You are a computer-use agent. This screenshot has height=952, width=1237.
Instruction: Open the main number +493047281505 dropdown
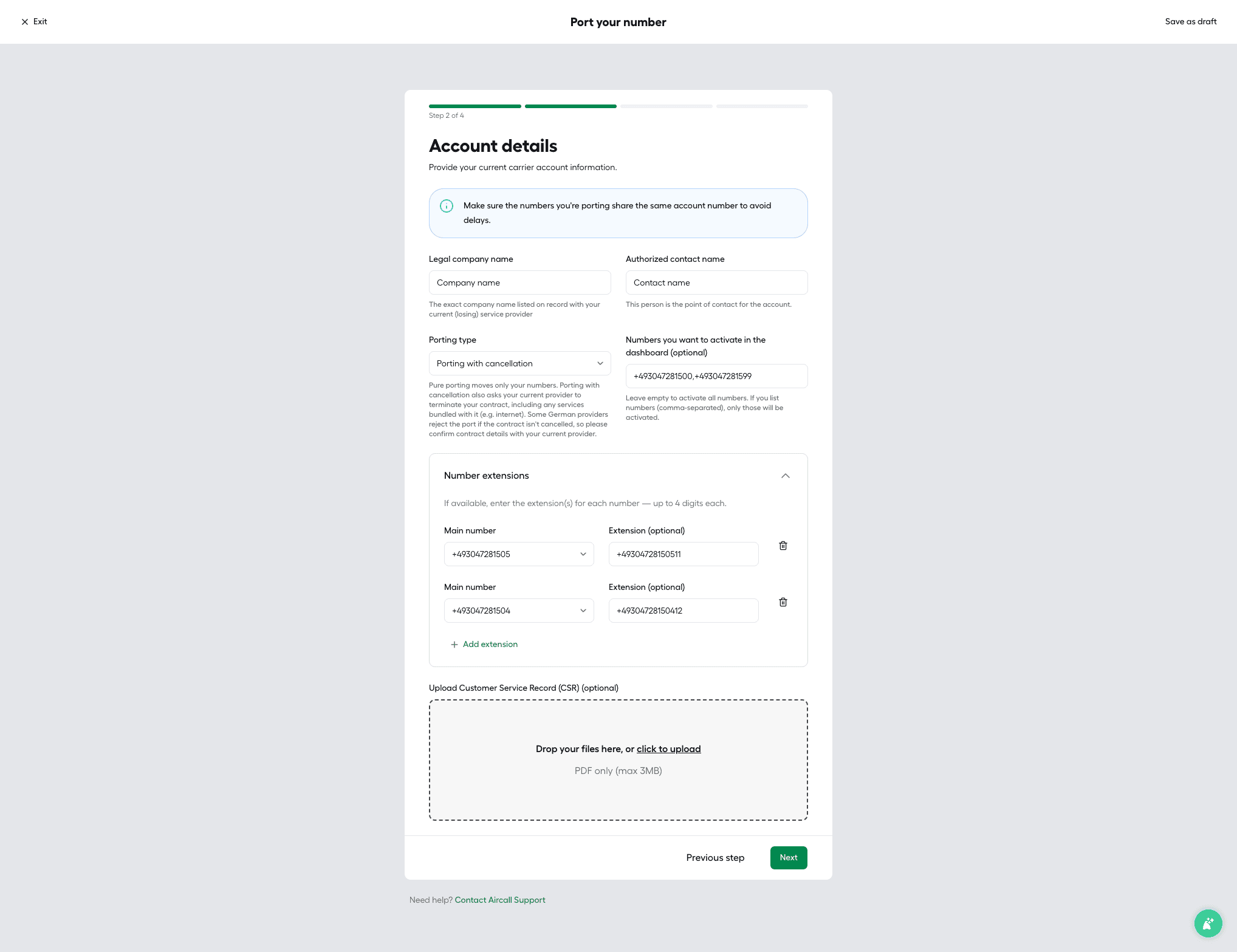519,554
